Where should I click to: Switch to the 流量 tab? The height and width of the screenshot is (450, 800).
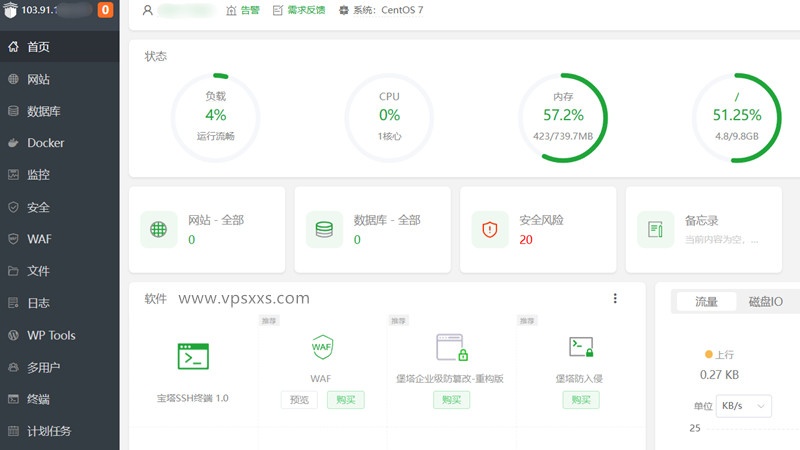point(706,302)
